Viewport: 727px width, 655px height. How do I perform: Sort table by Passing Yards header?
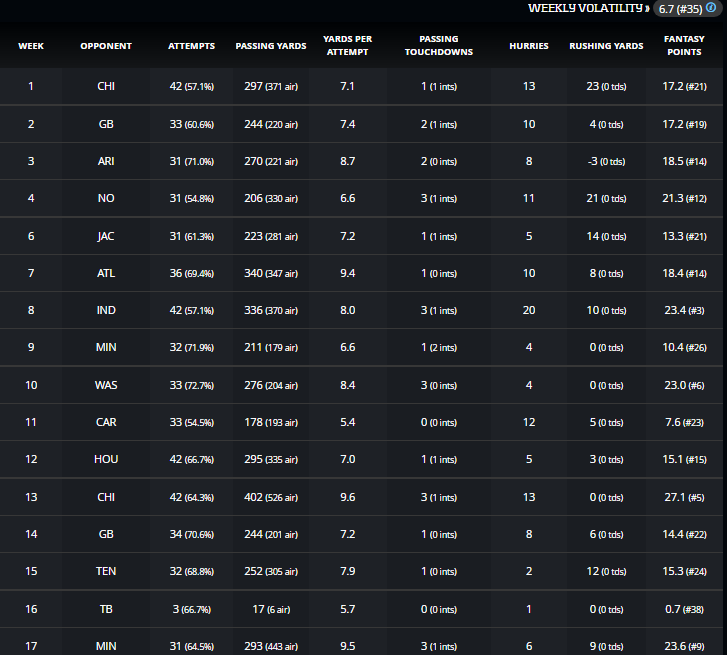point(271,46)
